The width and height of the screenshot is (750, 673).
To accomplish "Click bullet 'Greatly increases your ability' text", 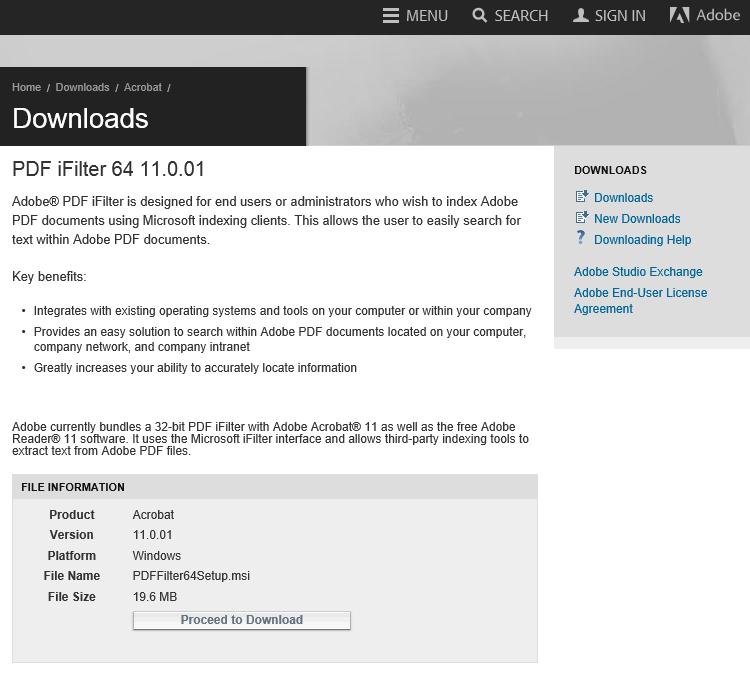I will [x=195, y=368].
